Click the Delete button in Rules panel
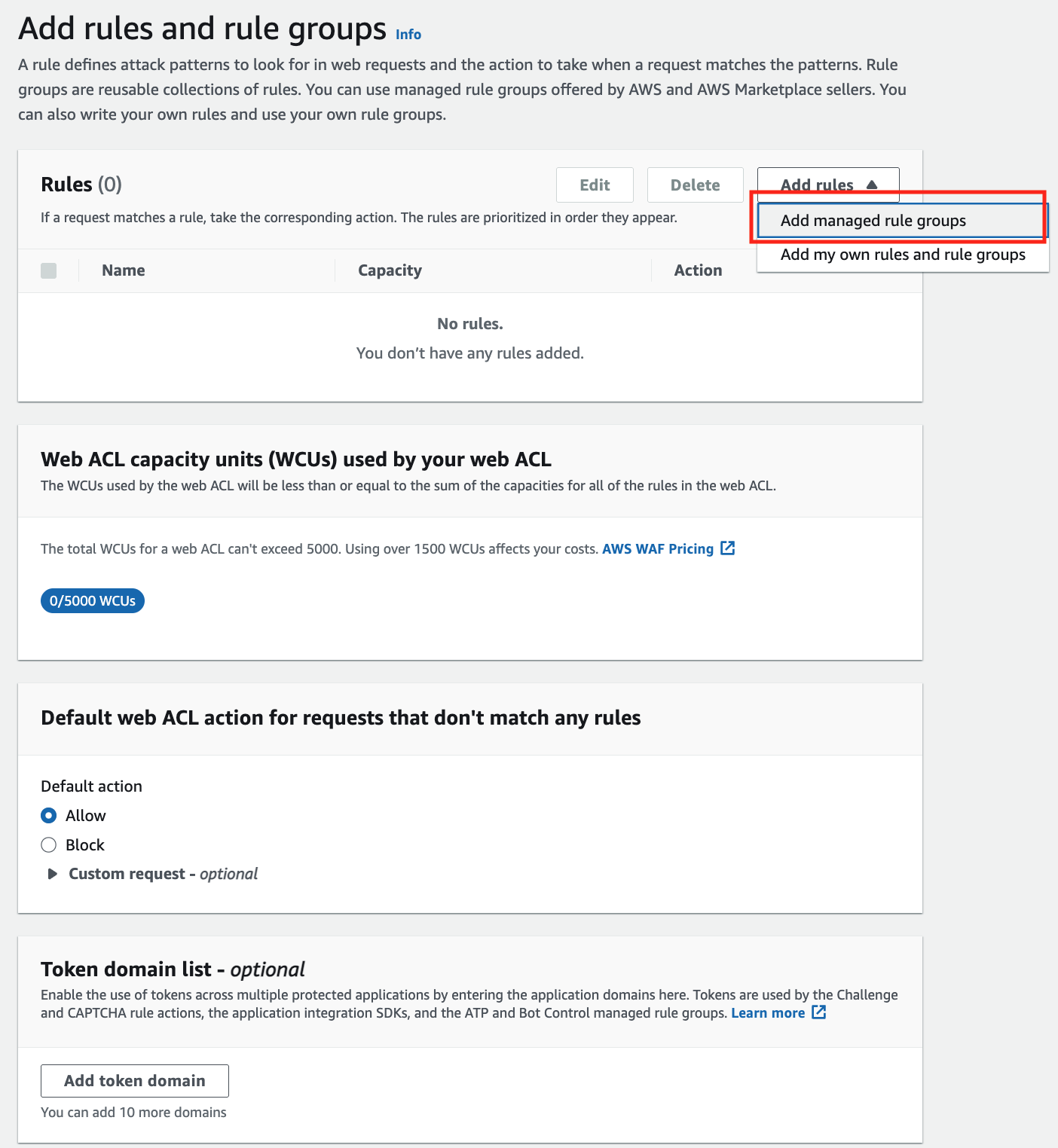 [x=695, y=185]
